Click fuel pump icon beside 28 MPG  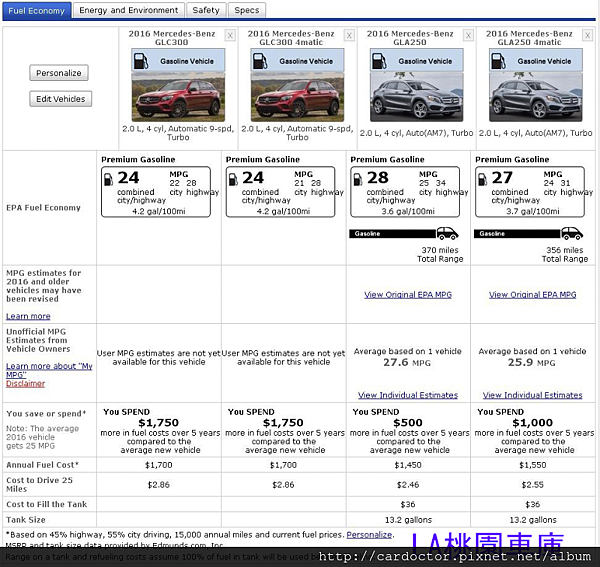point(358,179)
